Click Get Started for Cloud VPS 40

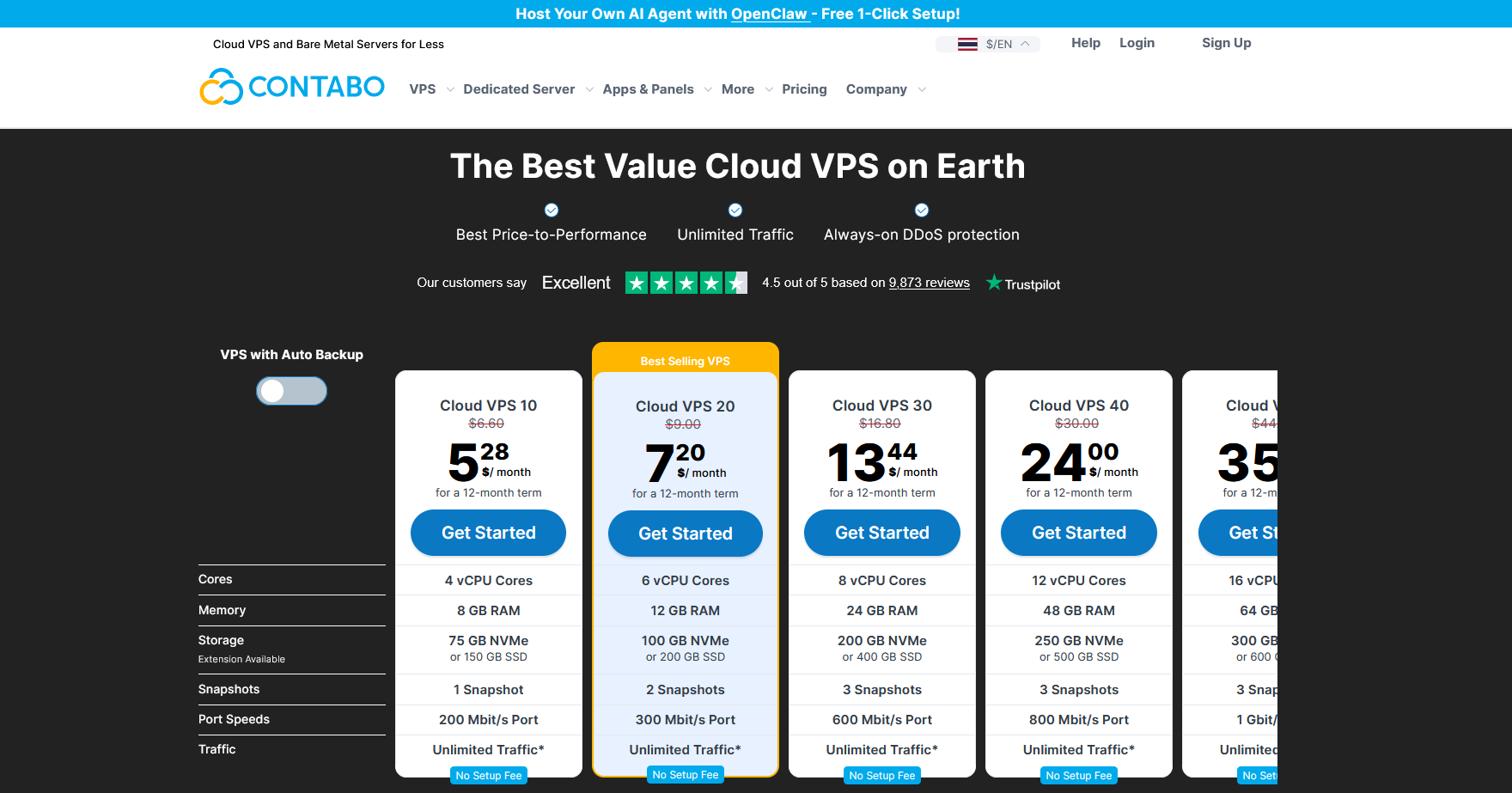coord(1079,533)
